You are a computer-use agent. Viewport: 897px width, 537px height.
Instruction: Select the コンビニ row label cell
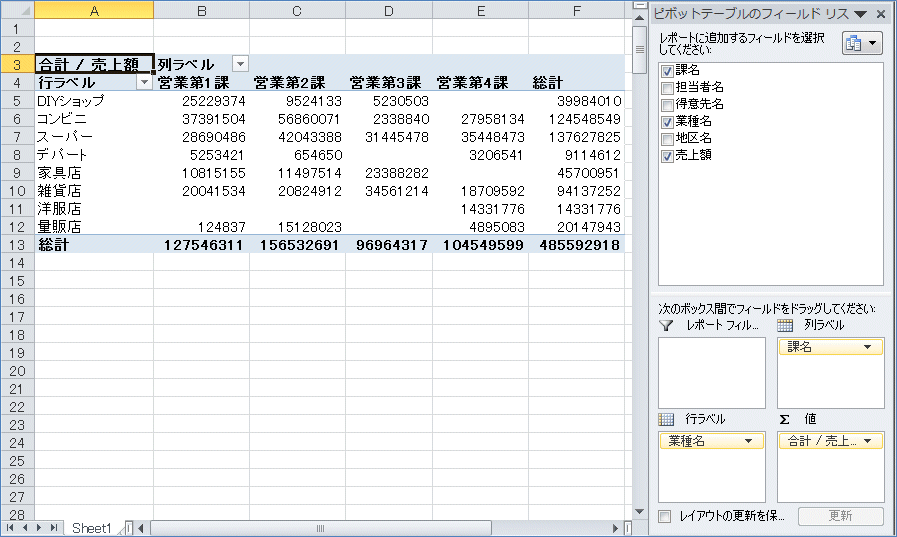click(x=94, y=119)
